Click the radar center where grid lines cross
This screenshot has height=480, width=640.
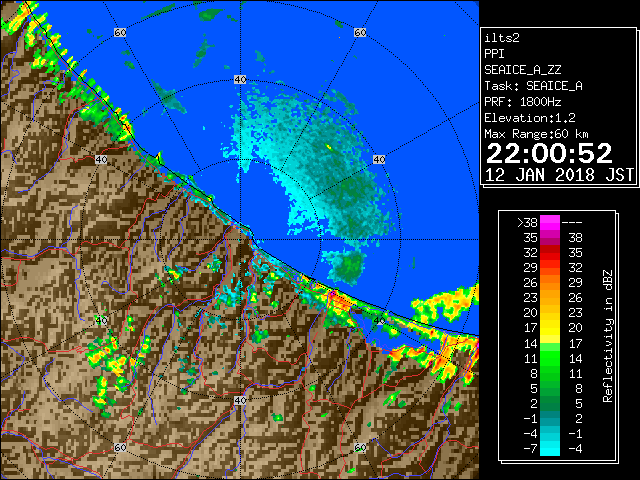[x=240, y=240]
